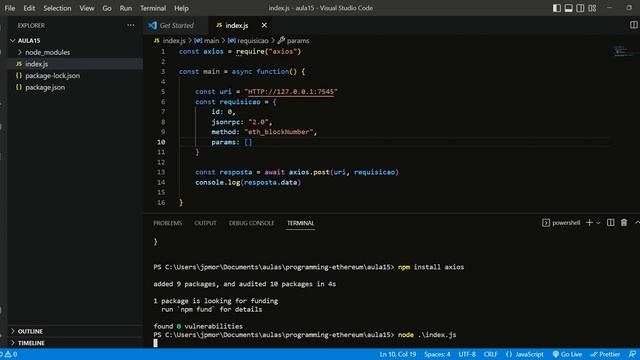
Task: Create a new terminal with plus icon
Action: point(589,223)
